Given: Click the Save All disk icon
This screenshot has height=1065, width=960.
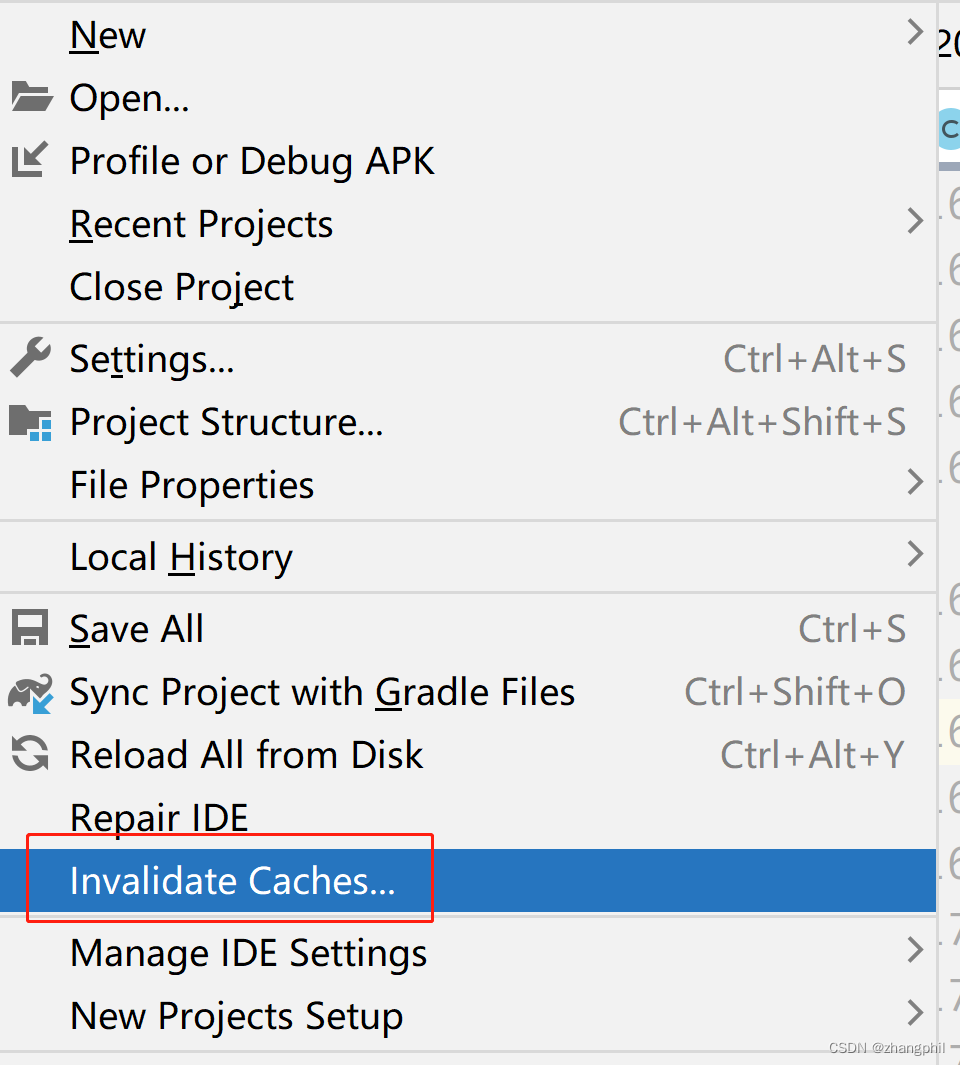Looking at the screenshot, I should coord(30,628).
